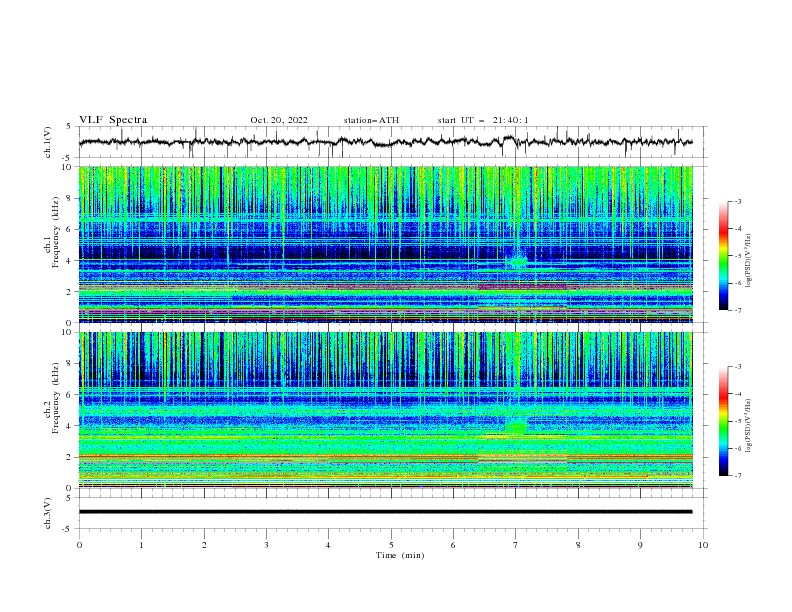Screen dimensions: 792x612
Task: Click the green burst near 7 min in ch.2 spectrogram
Action: pos(516,427)
